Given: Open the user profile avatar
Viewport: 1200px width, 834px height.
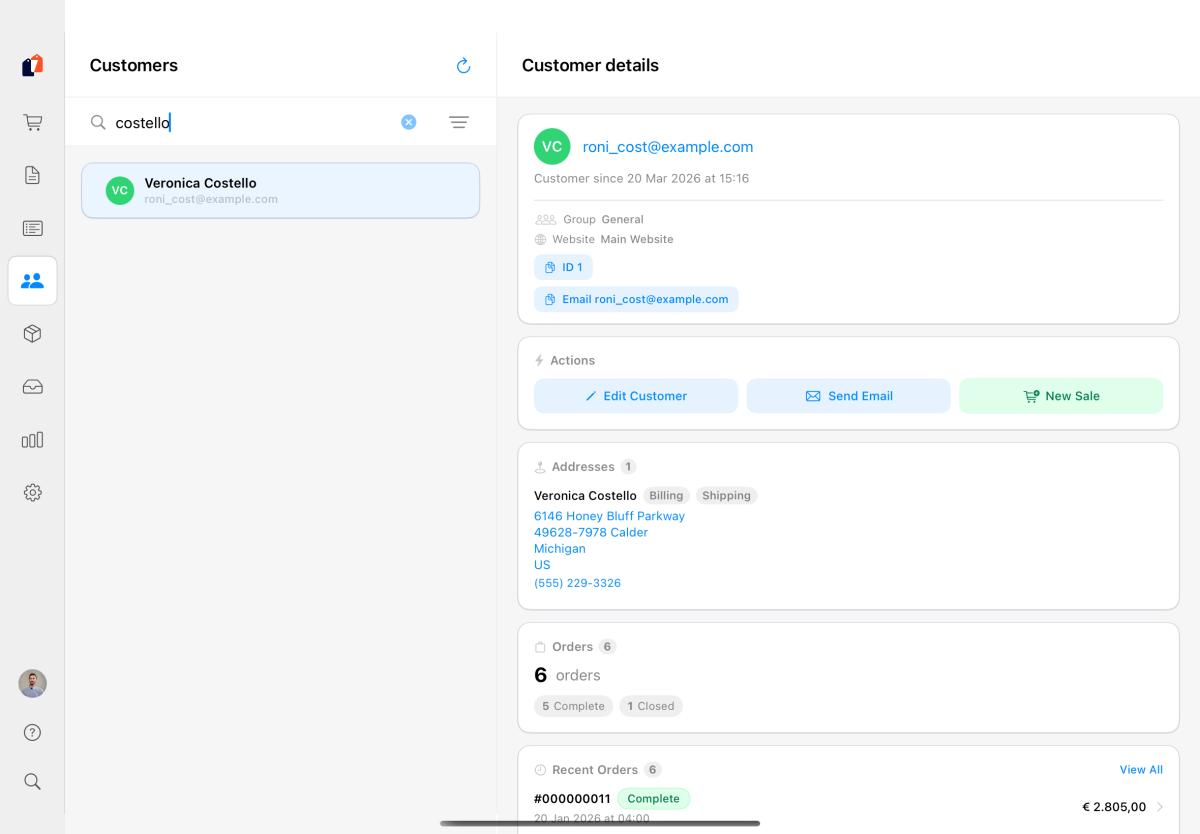Looking at the screenshot, I should coord(32,684).
